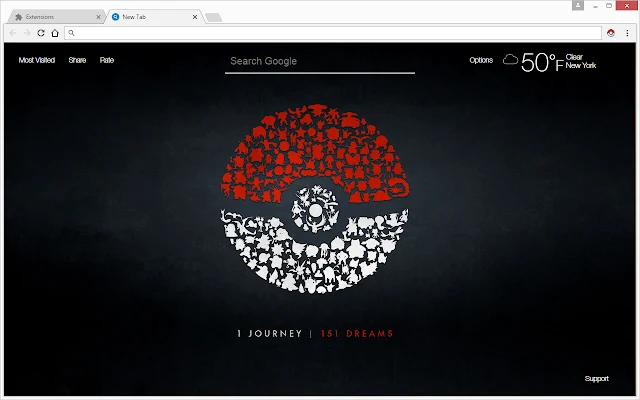Reload the page with refresh icon
The height and width of the screenshot is (400, 640).
41,33
